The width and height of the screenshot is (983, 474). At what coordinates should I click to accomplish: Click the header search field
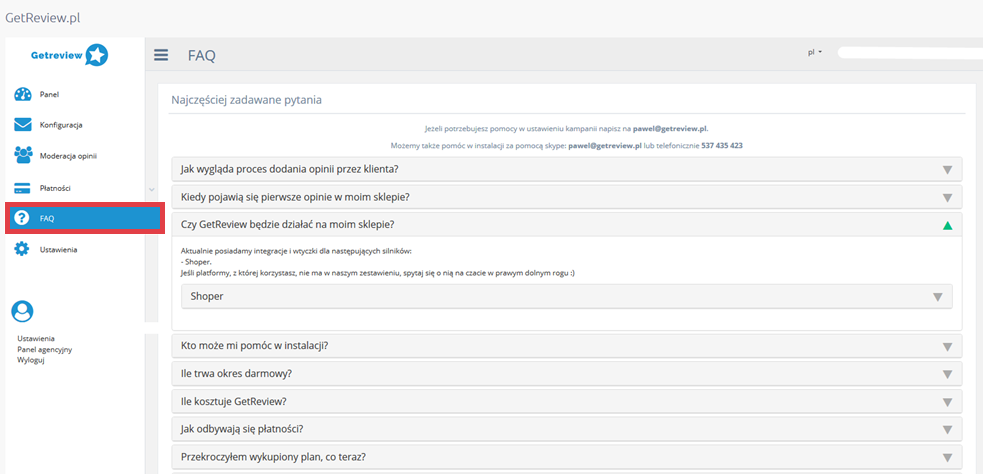click(x=910, y=53)
